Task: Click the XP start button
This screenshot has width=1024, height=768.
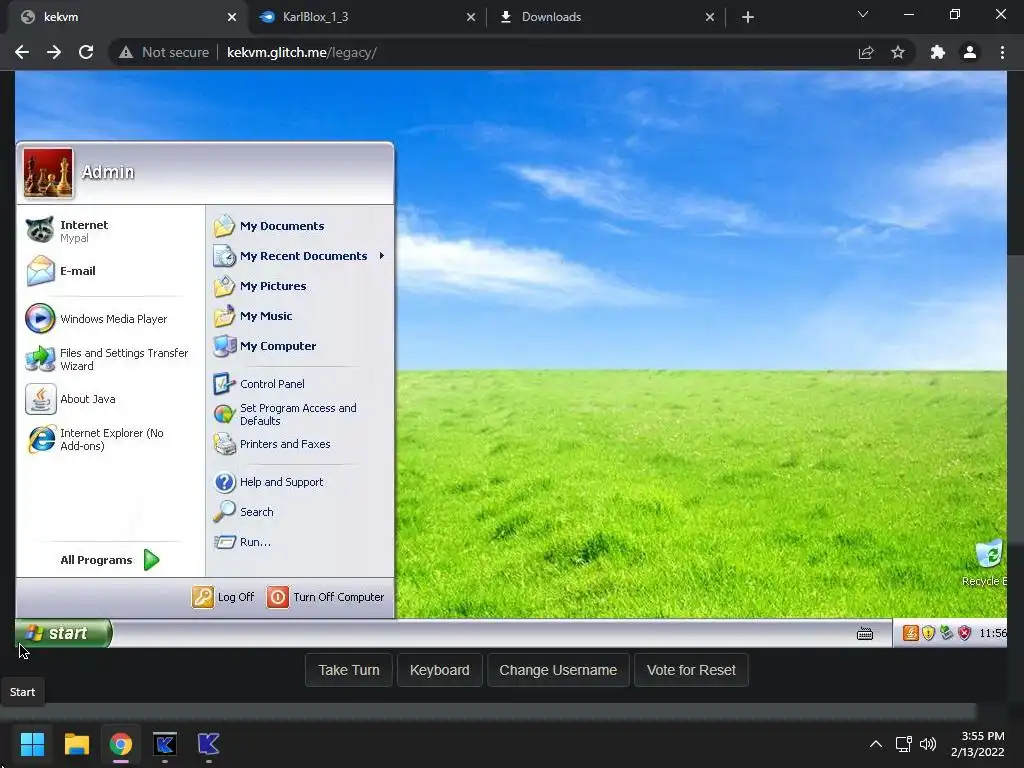Action: pos(63,633)
